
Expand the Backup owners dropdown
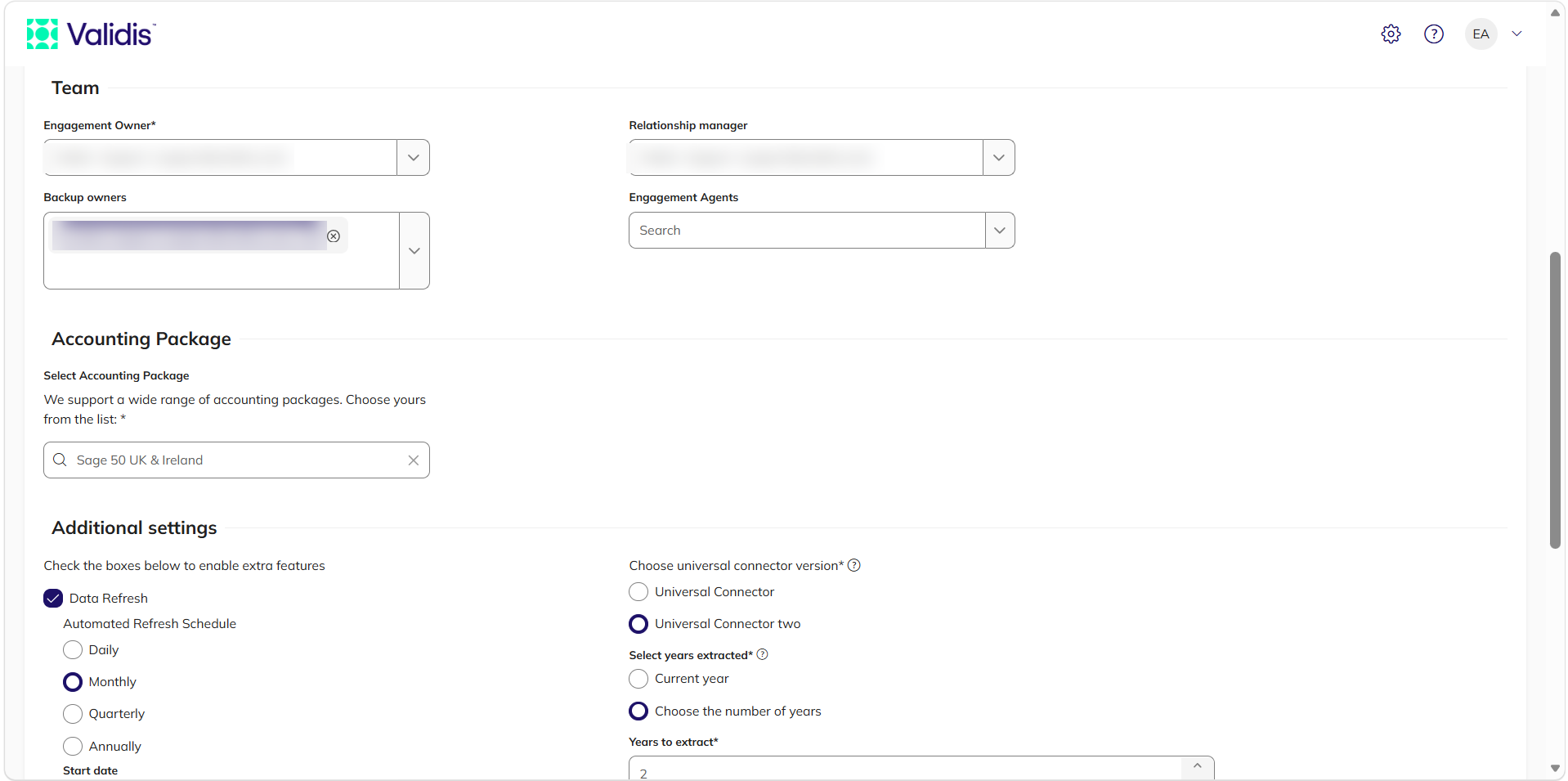point(414,250)
